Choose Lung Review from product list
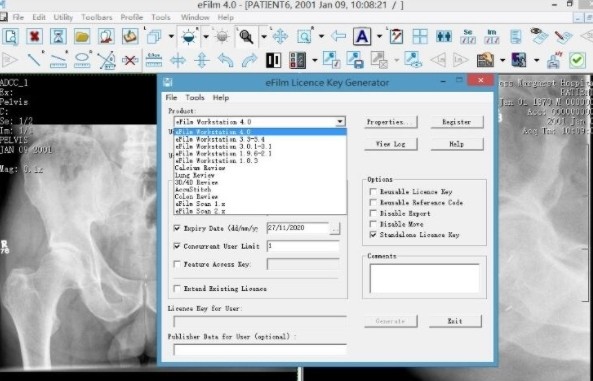Screen dimensions: 593x381 (x=260, y=175)
